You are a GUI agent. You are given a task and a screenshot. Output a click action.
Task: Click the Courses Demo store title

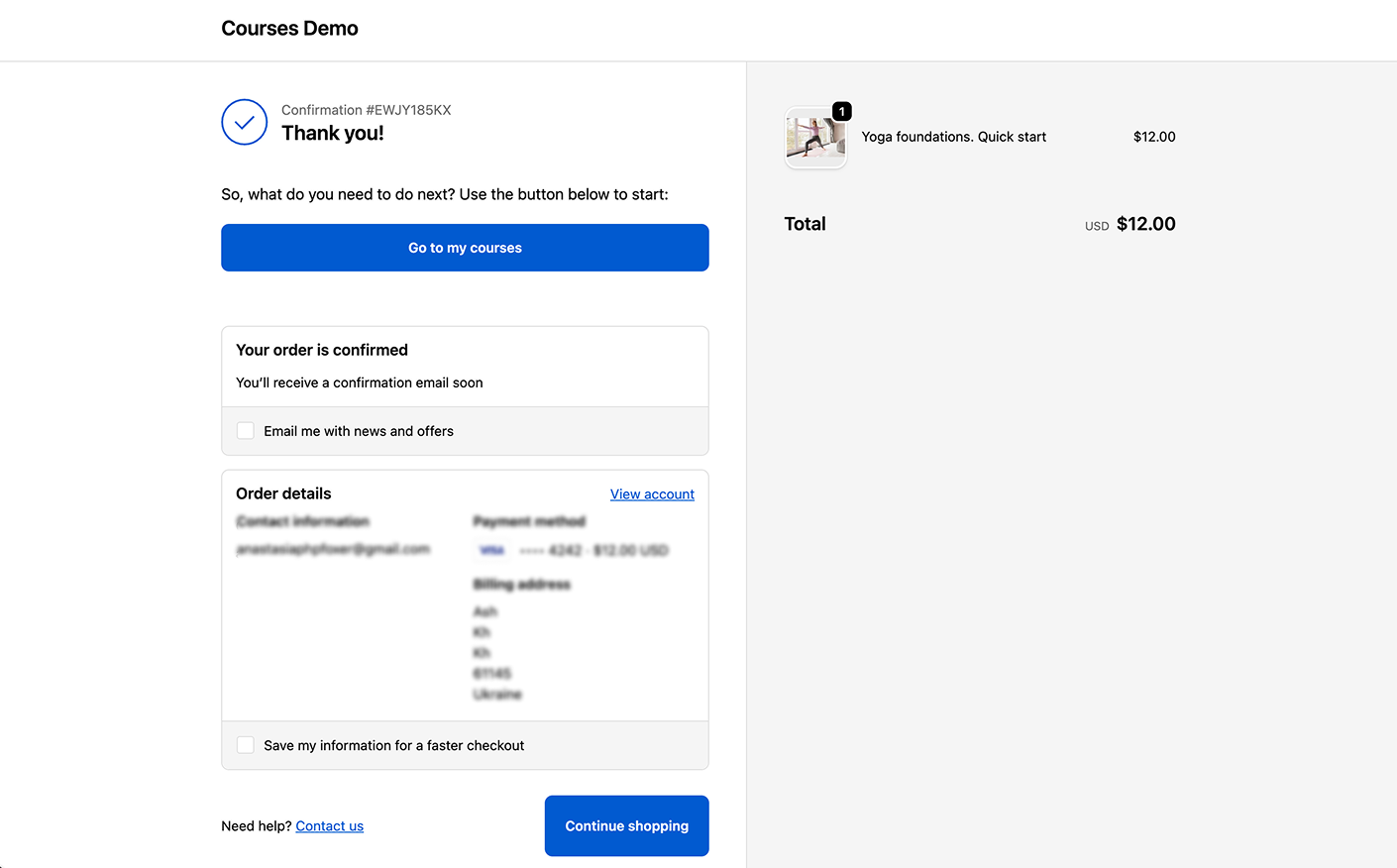tap(289, 29)
